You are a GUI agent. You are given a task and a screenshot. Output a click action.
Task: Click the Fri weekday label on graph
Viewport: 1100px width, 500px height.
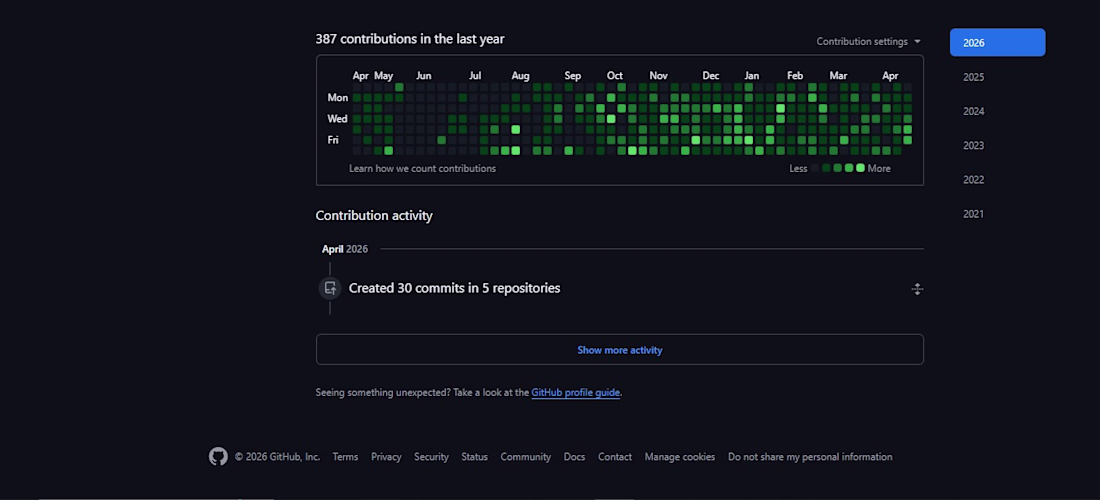(x=333, y=140)
